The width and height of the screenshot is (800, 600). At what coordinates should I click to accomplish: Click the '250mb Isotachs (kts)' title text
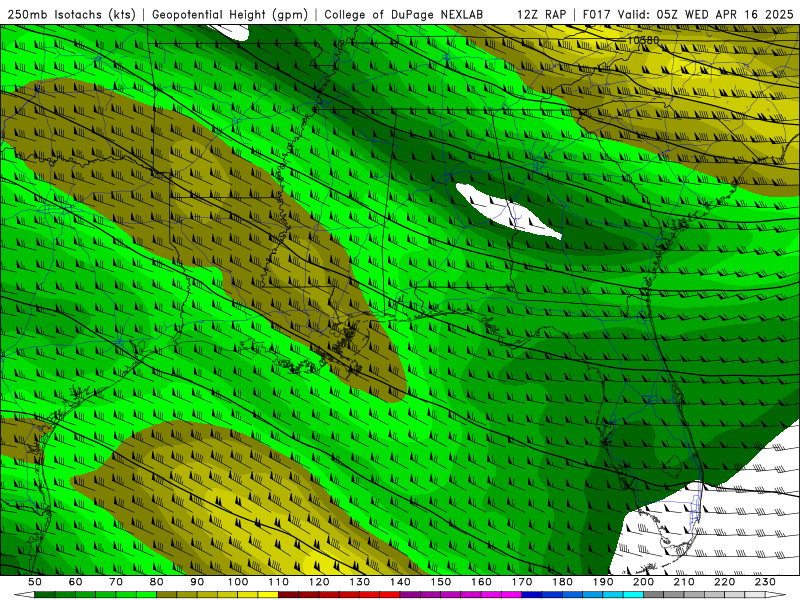pyautogui.click(x=71, y=14)
